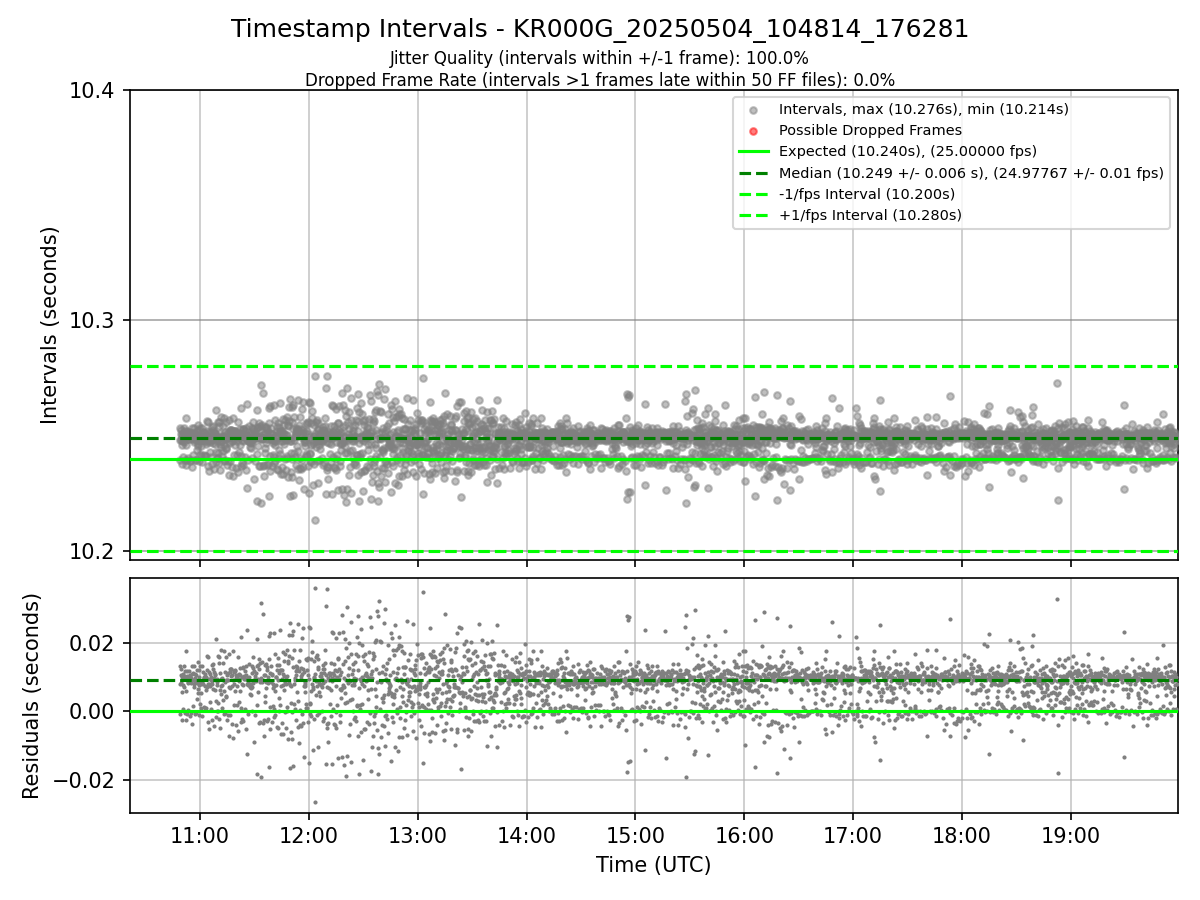Select the Residuals (seconds) y-axis label
Viewport: 1200px width, 900px height.
click(x=31, y=696)
